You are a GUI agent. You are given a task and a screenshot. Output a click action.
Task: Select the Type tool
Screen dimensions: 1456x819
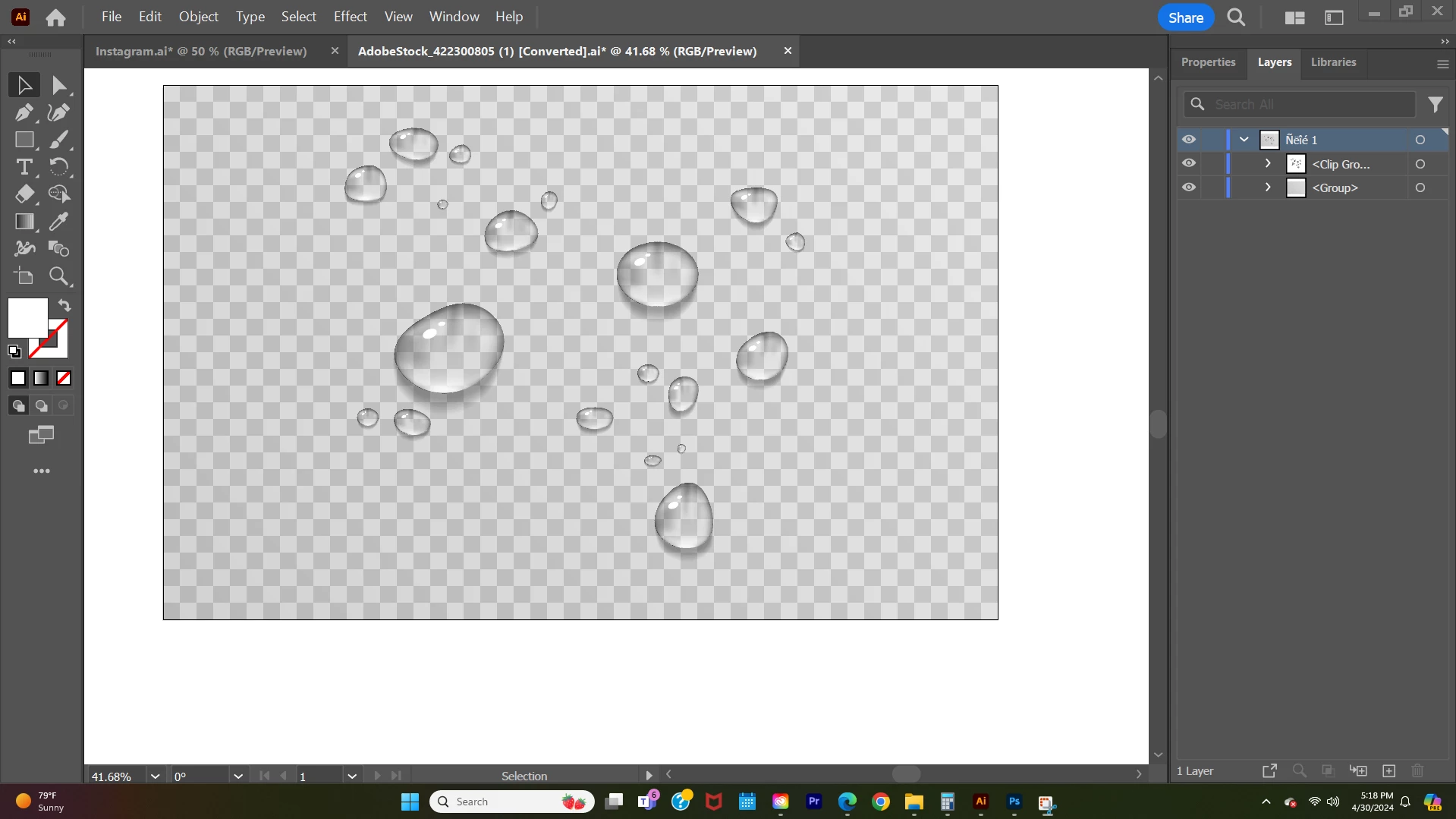[24, 167]
